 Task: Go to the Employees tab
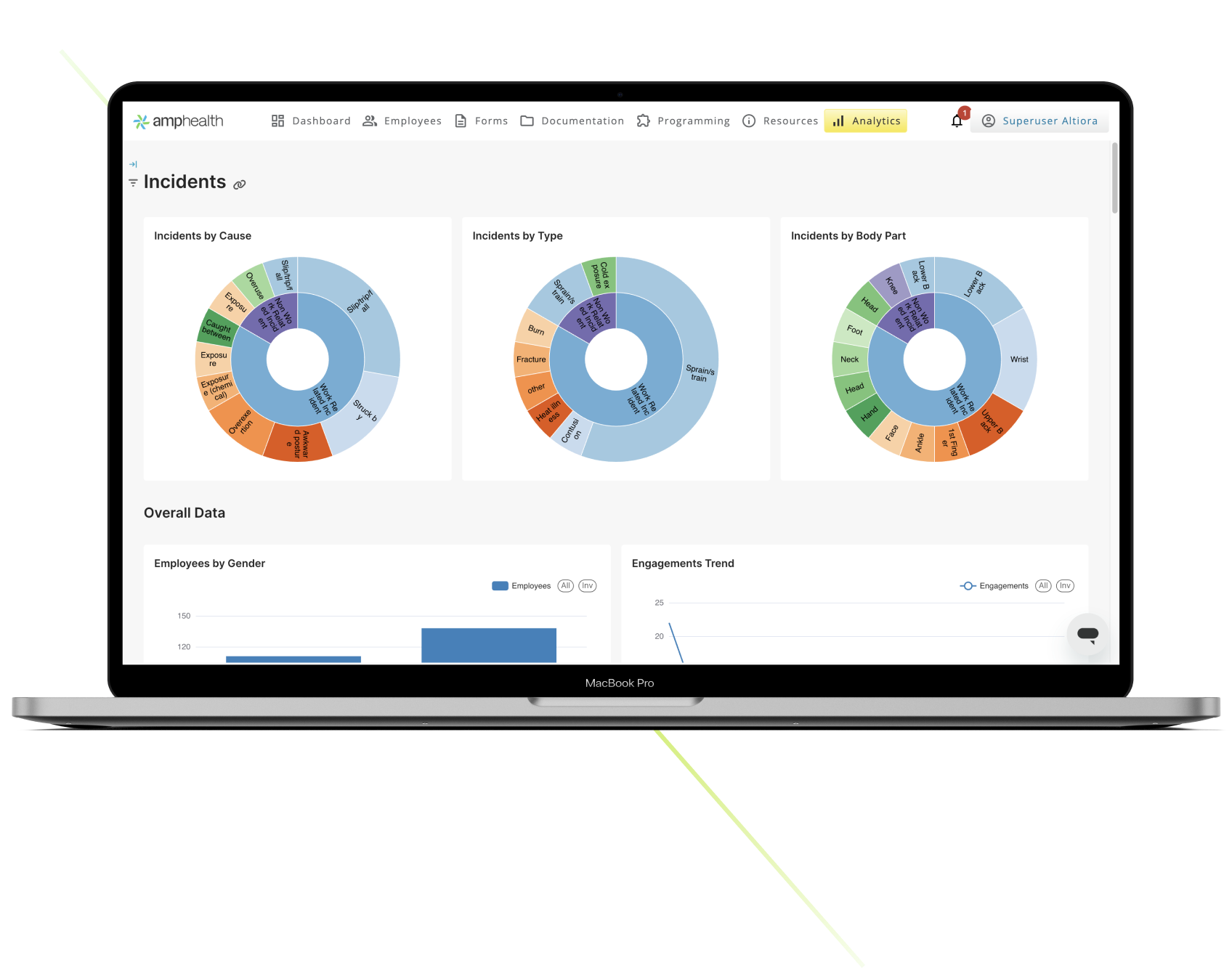click(x=402, y=121)
